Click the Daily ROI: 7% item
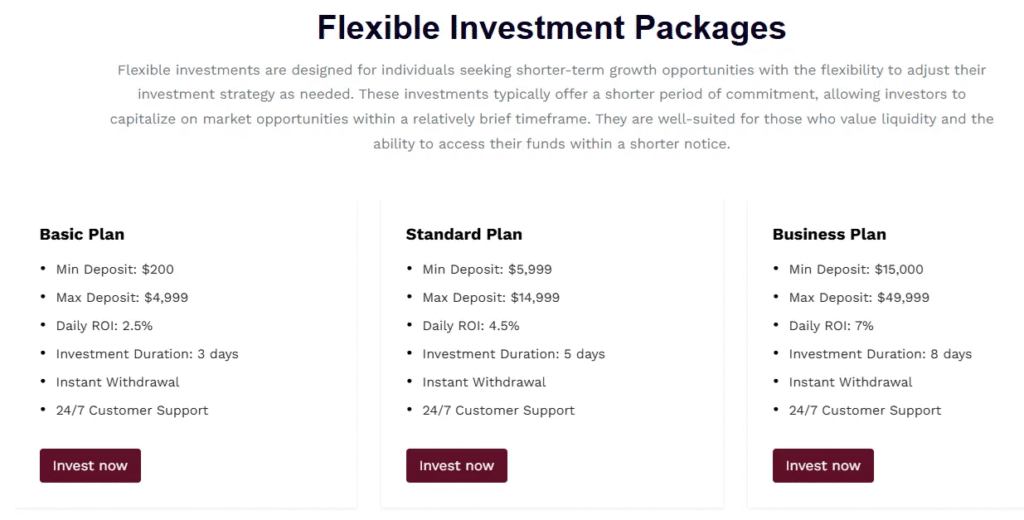This screenshot has height=520, width=1024. (x=832, y=325)
